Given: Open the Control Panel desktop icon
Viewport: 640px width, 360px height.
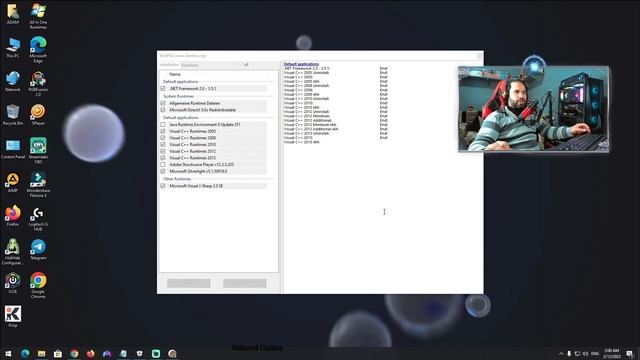Looking at the screenshot, I should [13, 149].
